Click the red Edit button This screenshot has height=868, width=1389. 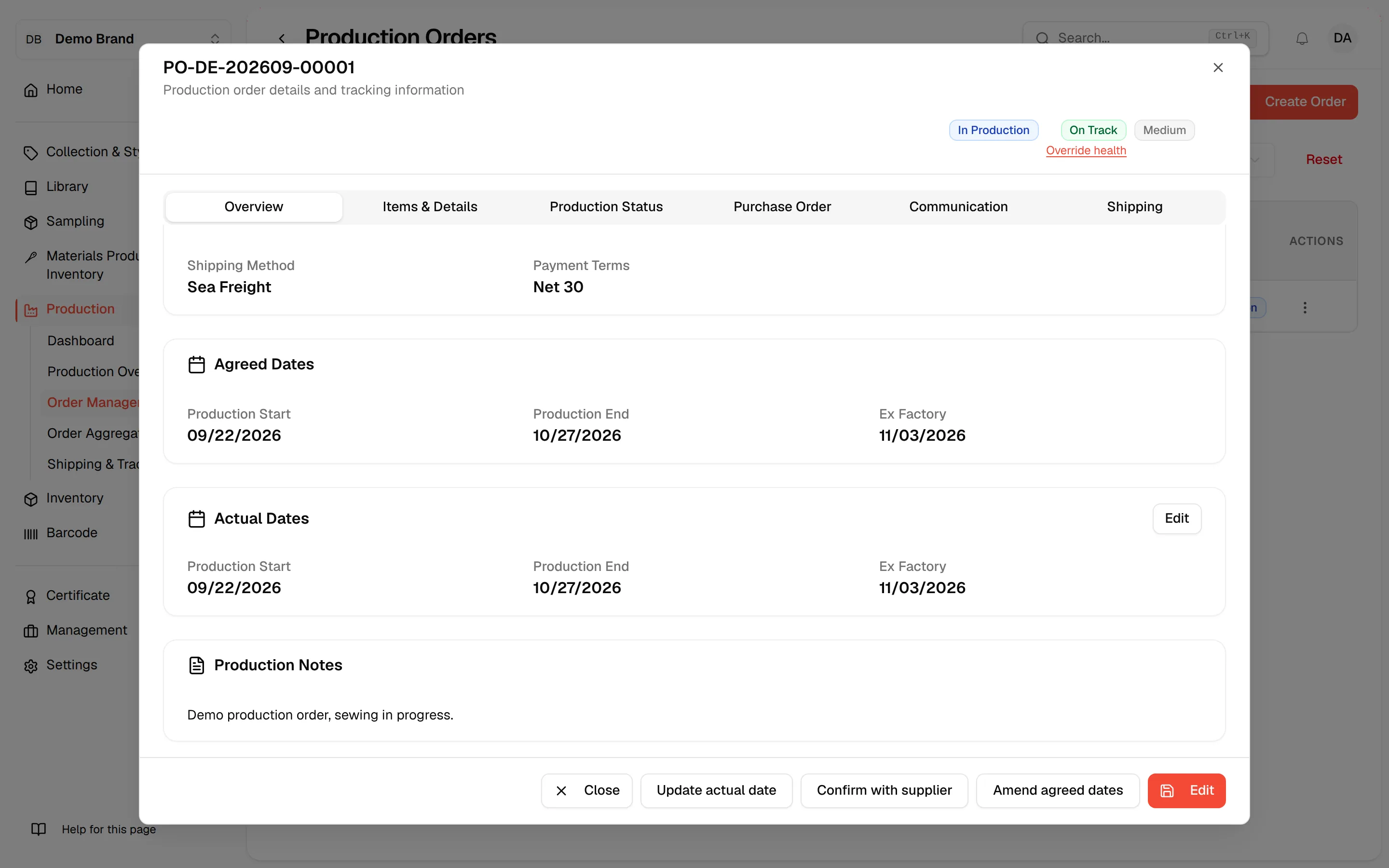click(1186, 790)
